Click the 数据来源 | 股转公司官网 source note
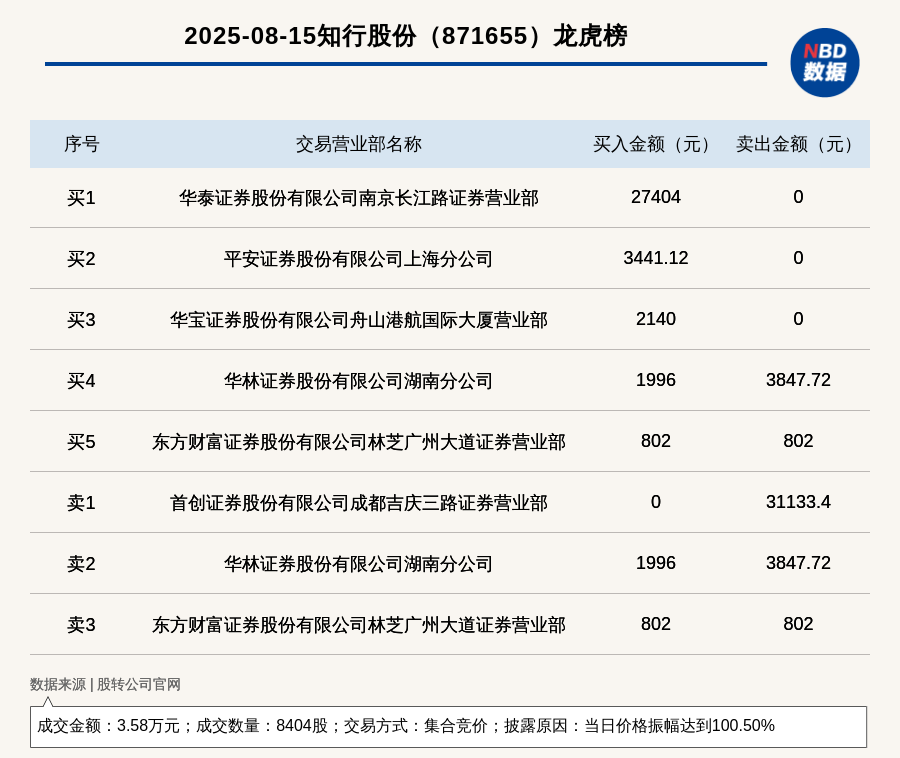The width and height of the screenshot is (900, 758). [x=105, y=684]
